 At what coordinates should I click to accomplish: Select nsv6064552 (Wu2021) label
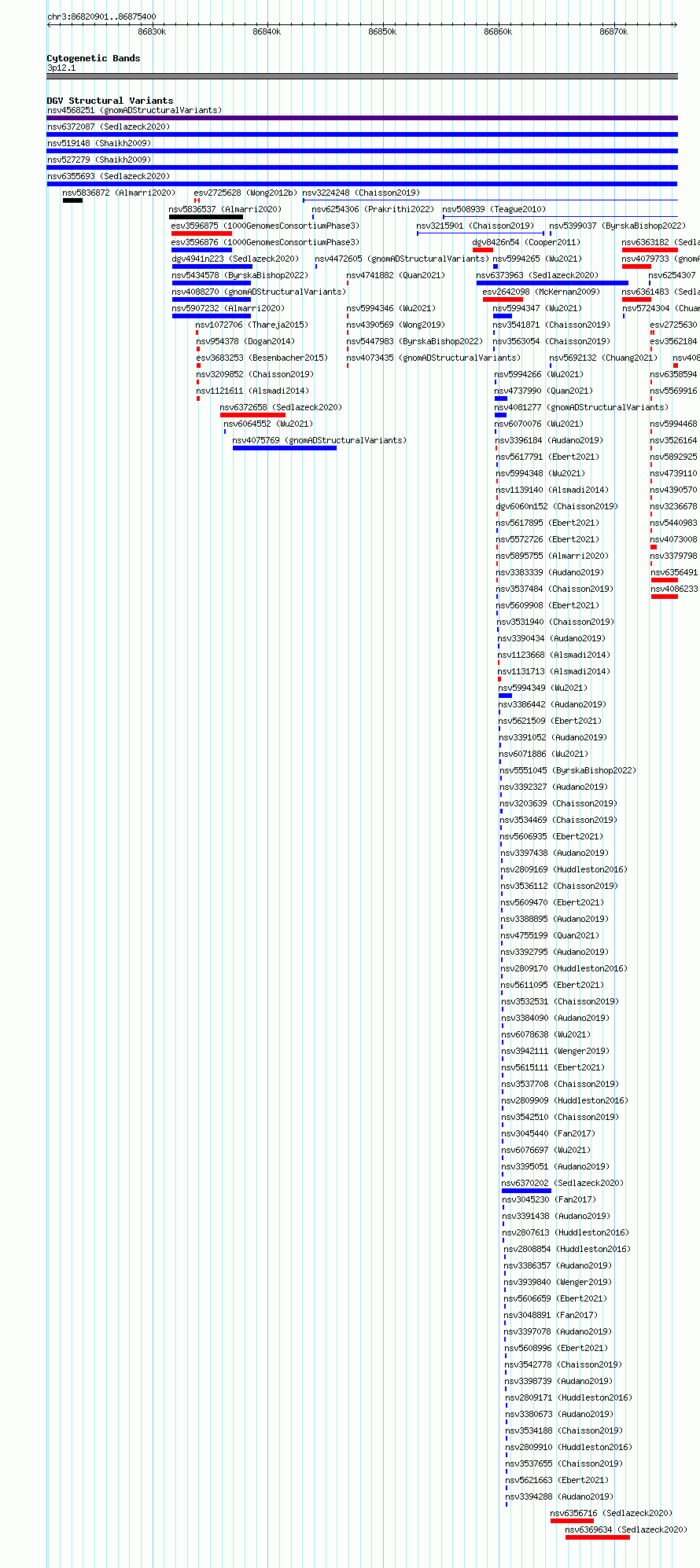268,424
